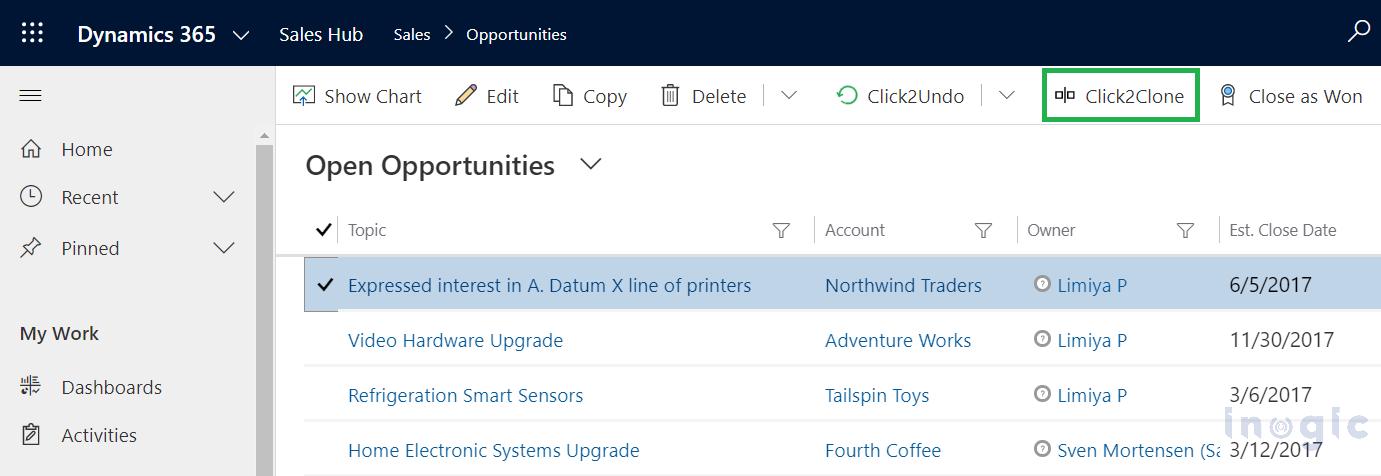The image size is (1381, 476).
Task: Click the search magnifier icon
Action: coord(1358,33)
